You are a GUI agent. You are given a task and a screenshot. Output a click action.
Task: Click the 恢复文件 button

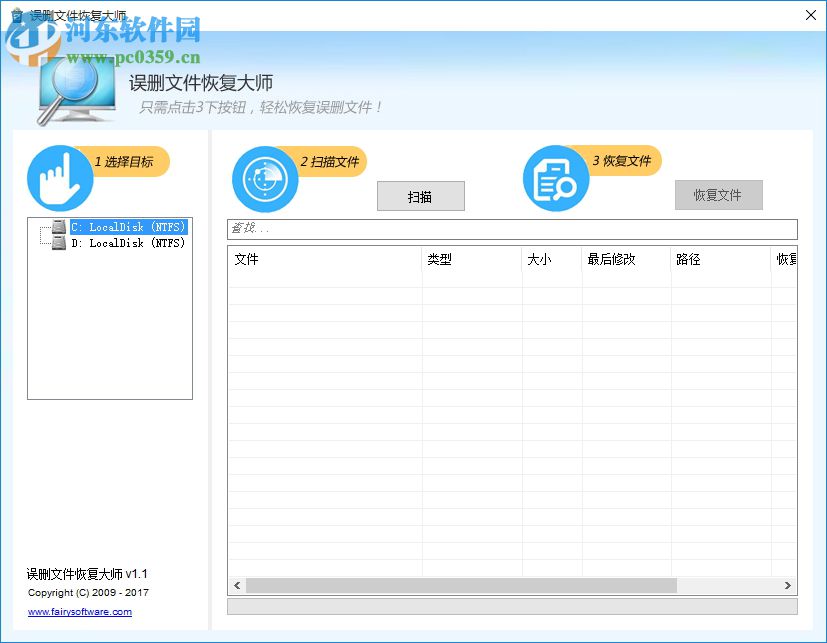tap(718, 195)
